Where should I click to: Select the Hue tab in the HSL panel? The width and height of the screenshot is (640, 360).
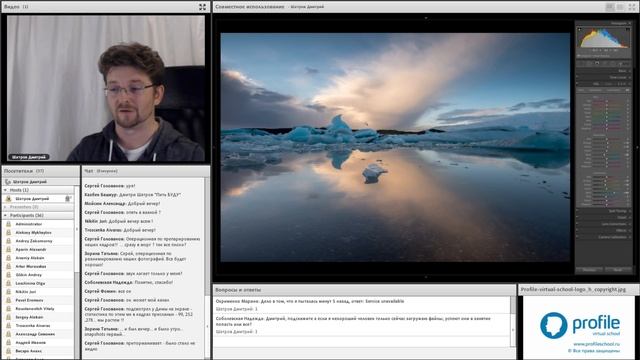coord(581,90)
